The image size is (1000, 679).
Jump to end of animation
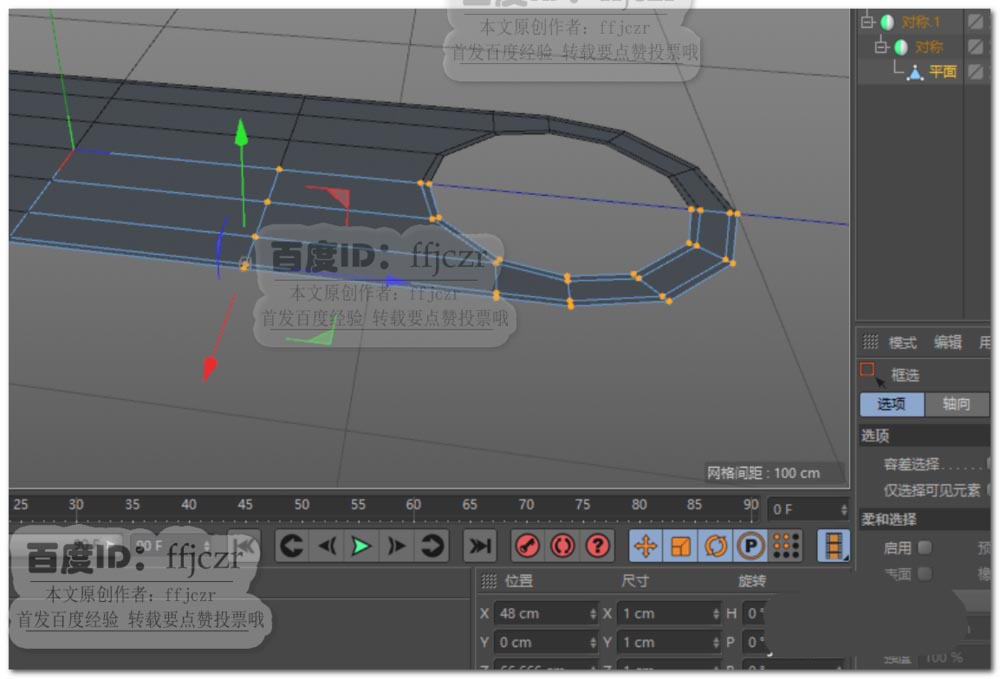[479, 546]
